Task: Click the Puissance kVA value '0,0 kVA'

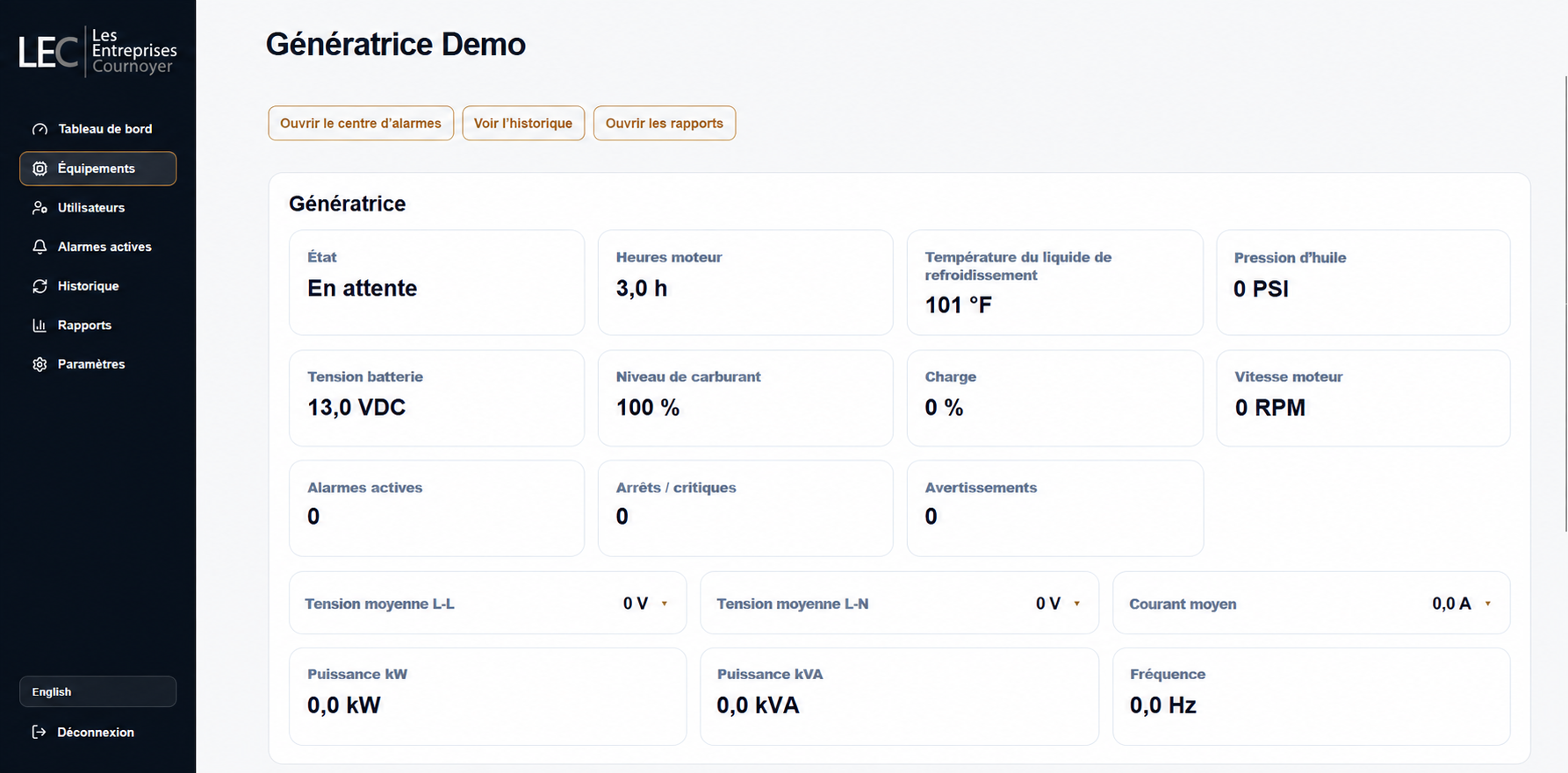Action: click(x=758, y=705)
